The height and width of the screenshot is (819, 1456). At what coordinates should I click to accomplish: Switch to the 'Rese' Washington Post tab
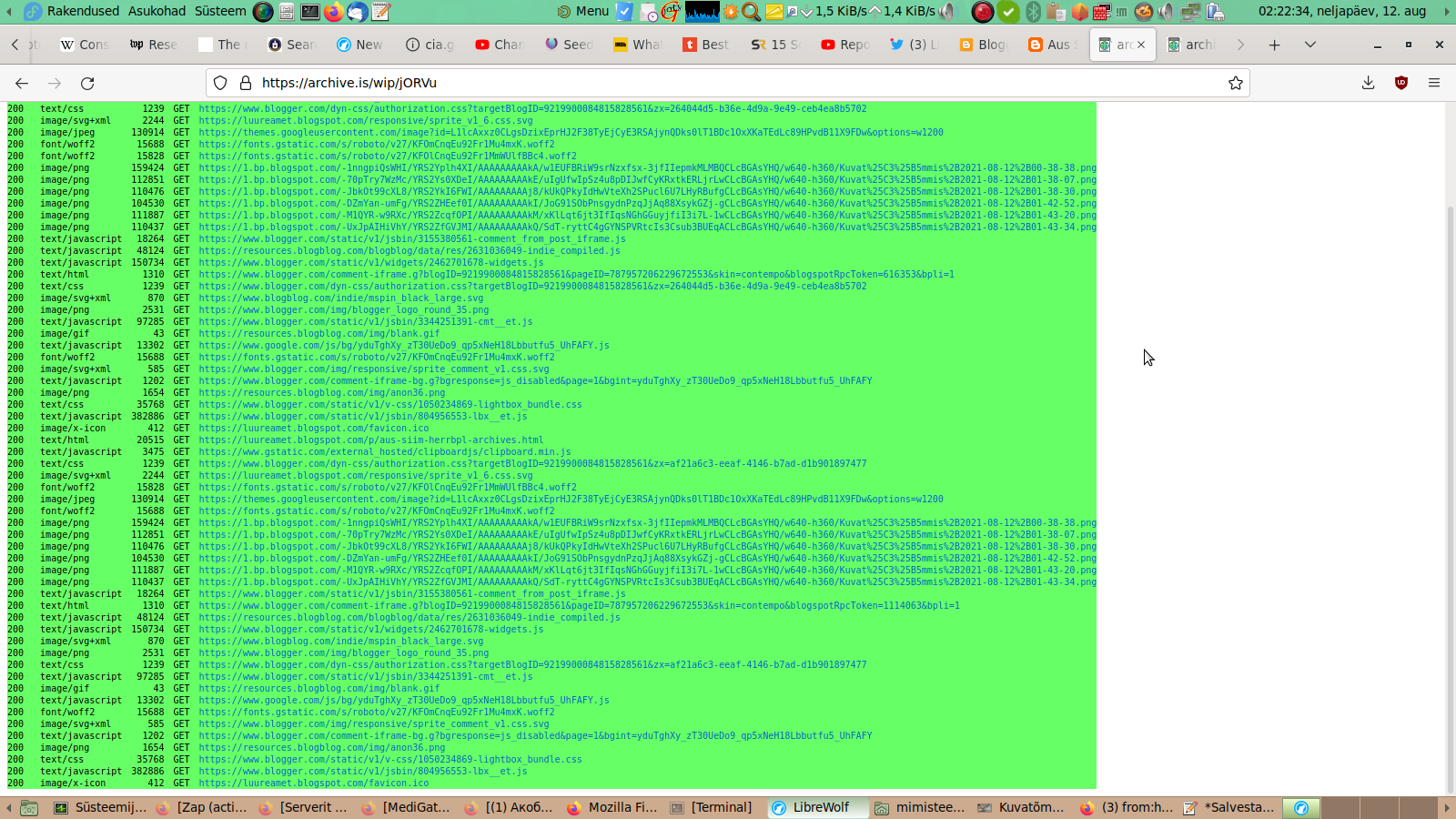154,45
